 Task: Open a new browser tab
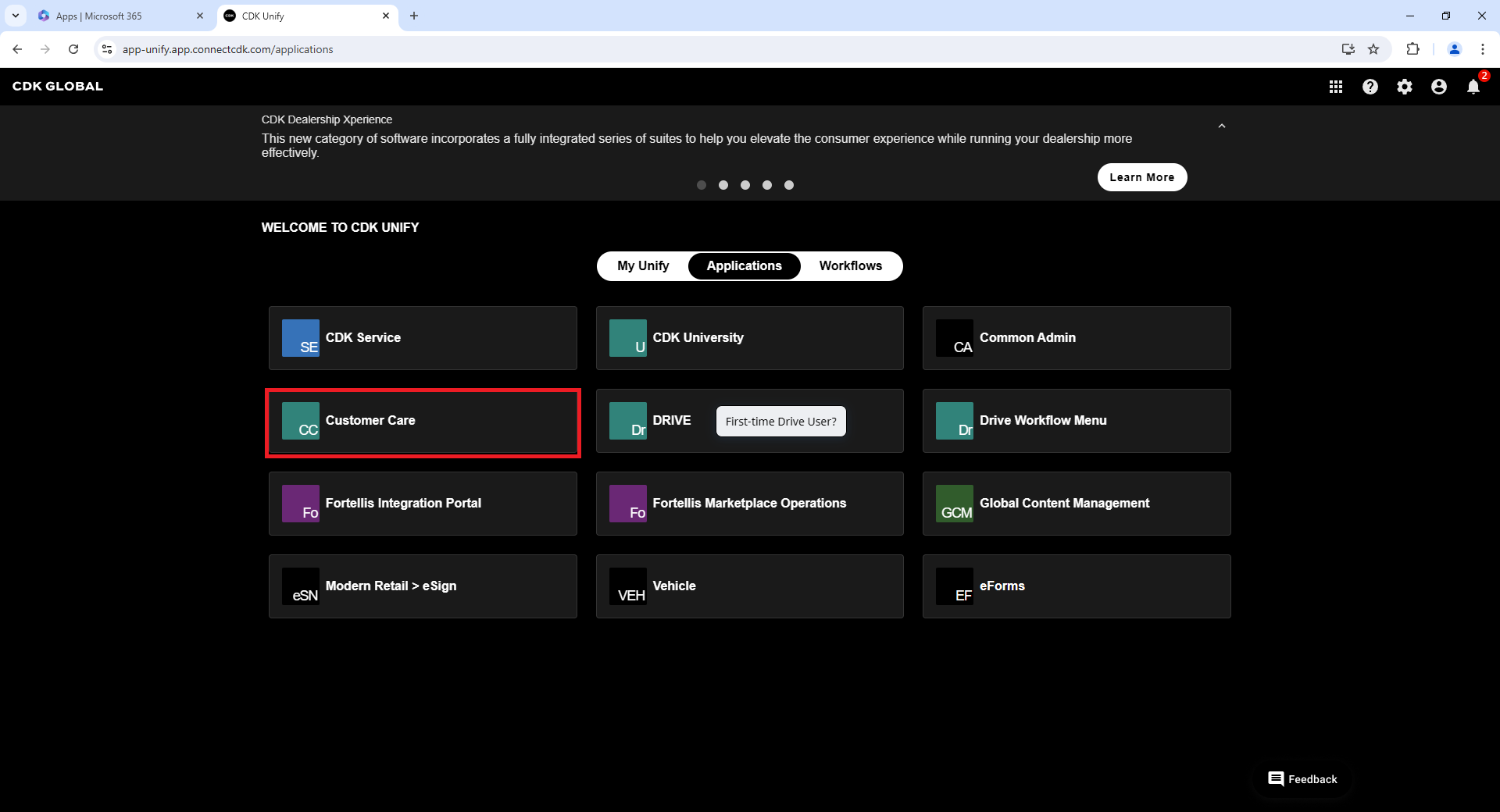414,16
